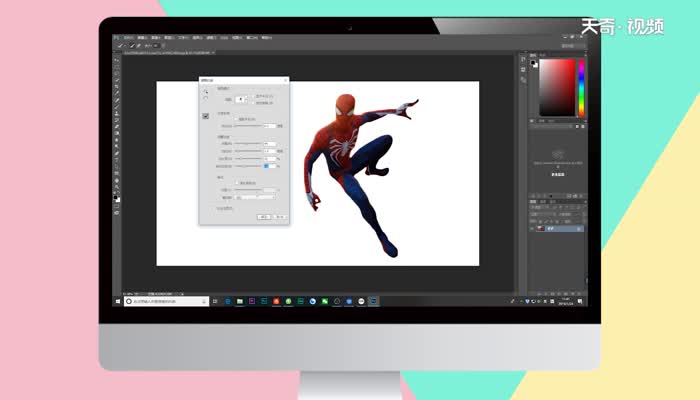Click the foreground color swatch in the Color panel
This screenshot has height=400, width=700.
(x=533, y=63)
